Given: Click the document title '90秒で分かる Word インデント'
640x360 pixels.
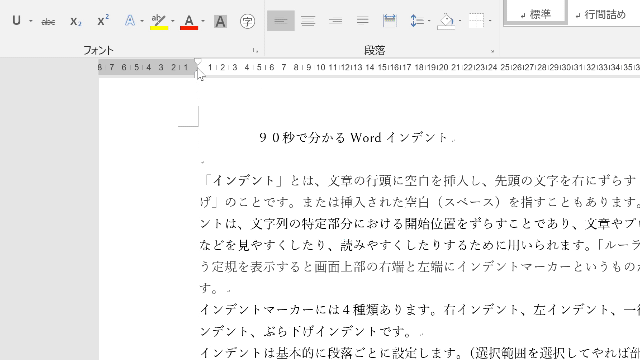Looking at the screenshot, I should coord(354,138).
